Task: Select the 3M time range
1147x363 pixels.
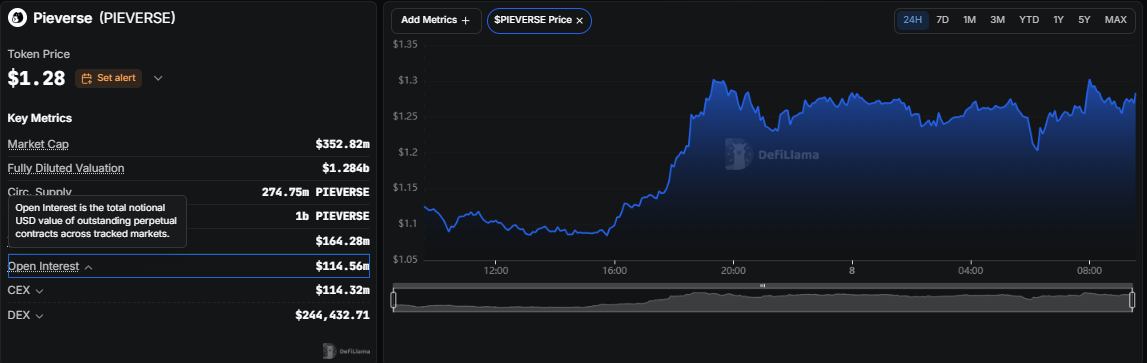Action: [x=997, y=20]
